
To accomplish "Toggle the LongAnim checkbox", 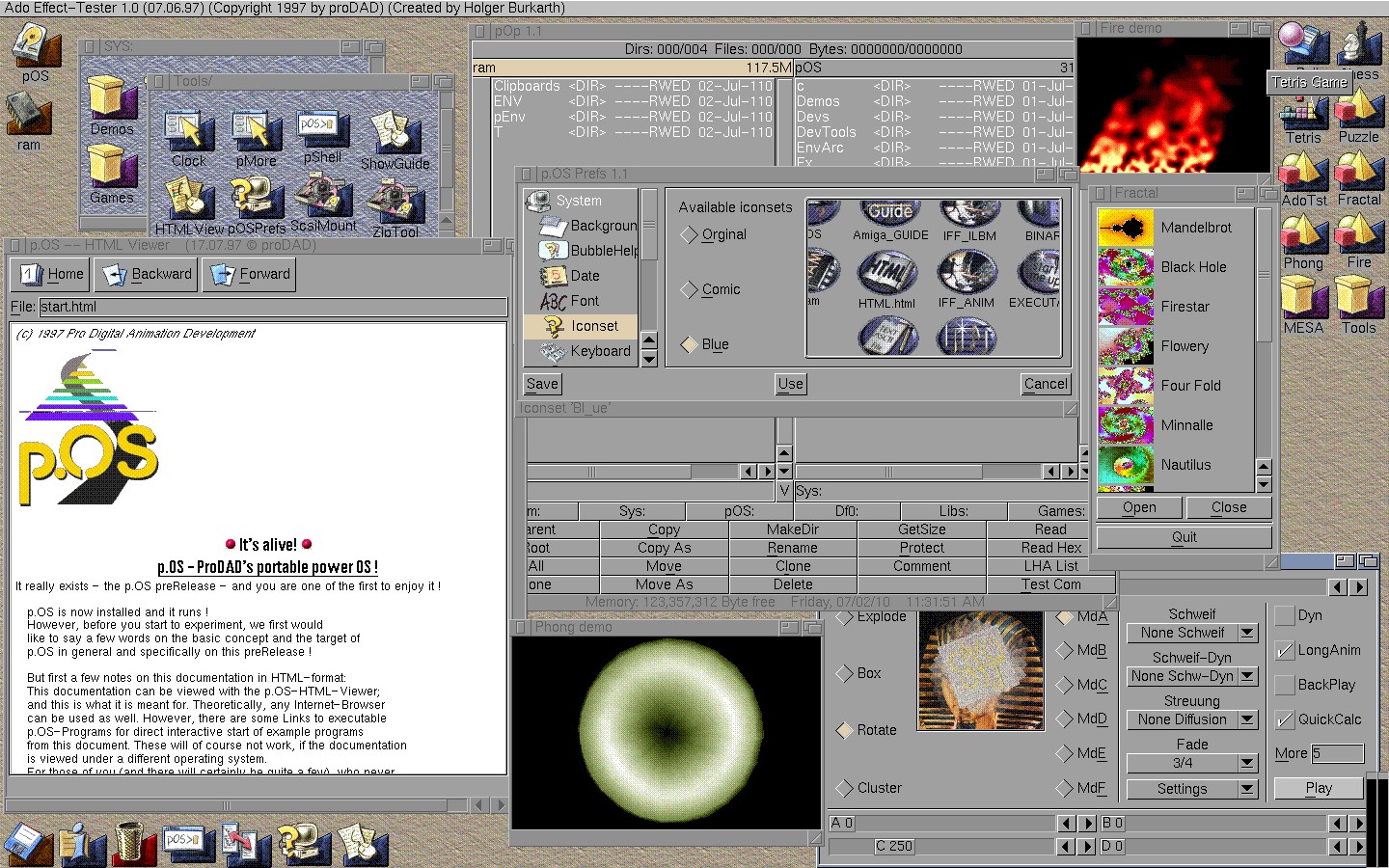I will [x=1284, y=650].
